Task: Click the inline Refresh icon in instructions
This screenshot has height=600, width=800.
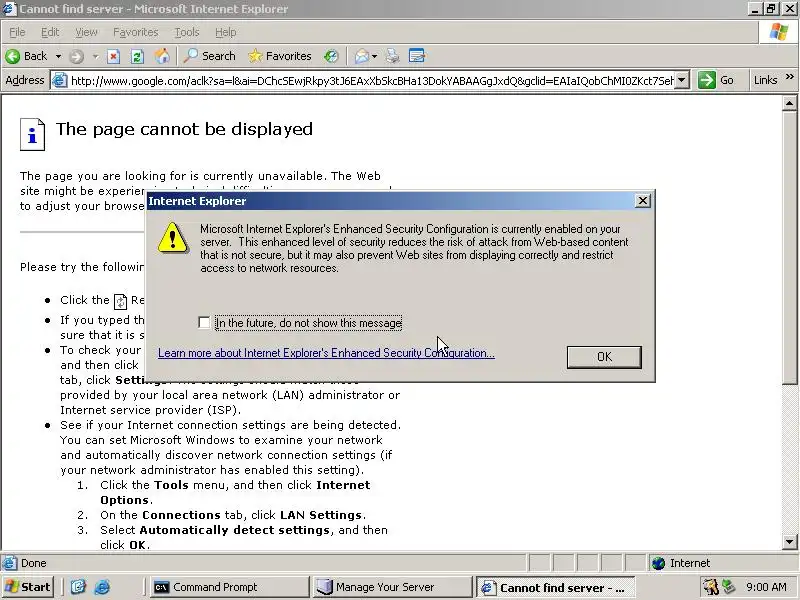Action: (120, 301)
